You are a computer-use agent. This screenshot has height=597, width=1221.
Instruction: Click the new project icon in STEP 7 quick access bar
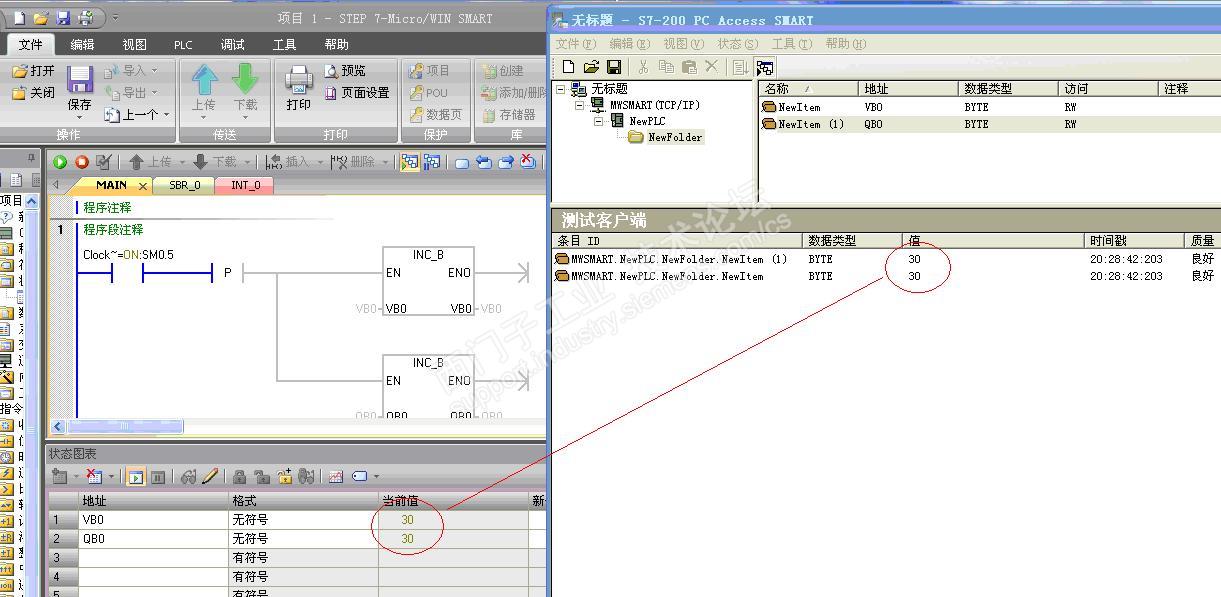tap(19, 18)
